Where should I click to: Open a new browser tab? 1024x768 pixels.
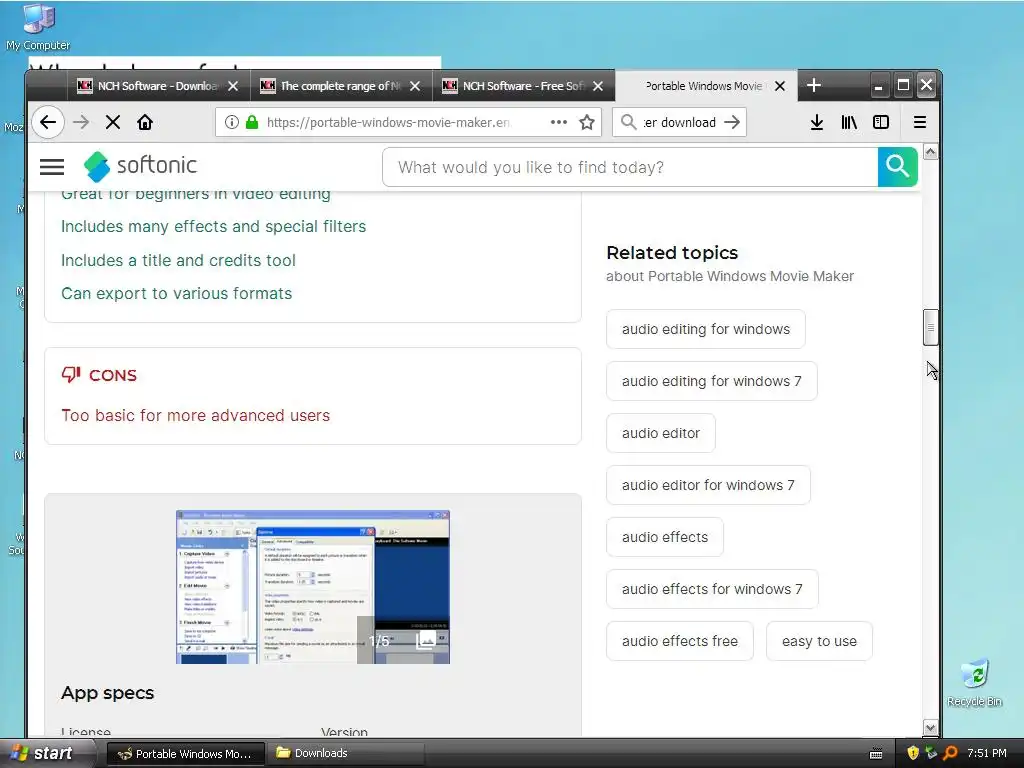click(814, 86)
